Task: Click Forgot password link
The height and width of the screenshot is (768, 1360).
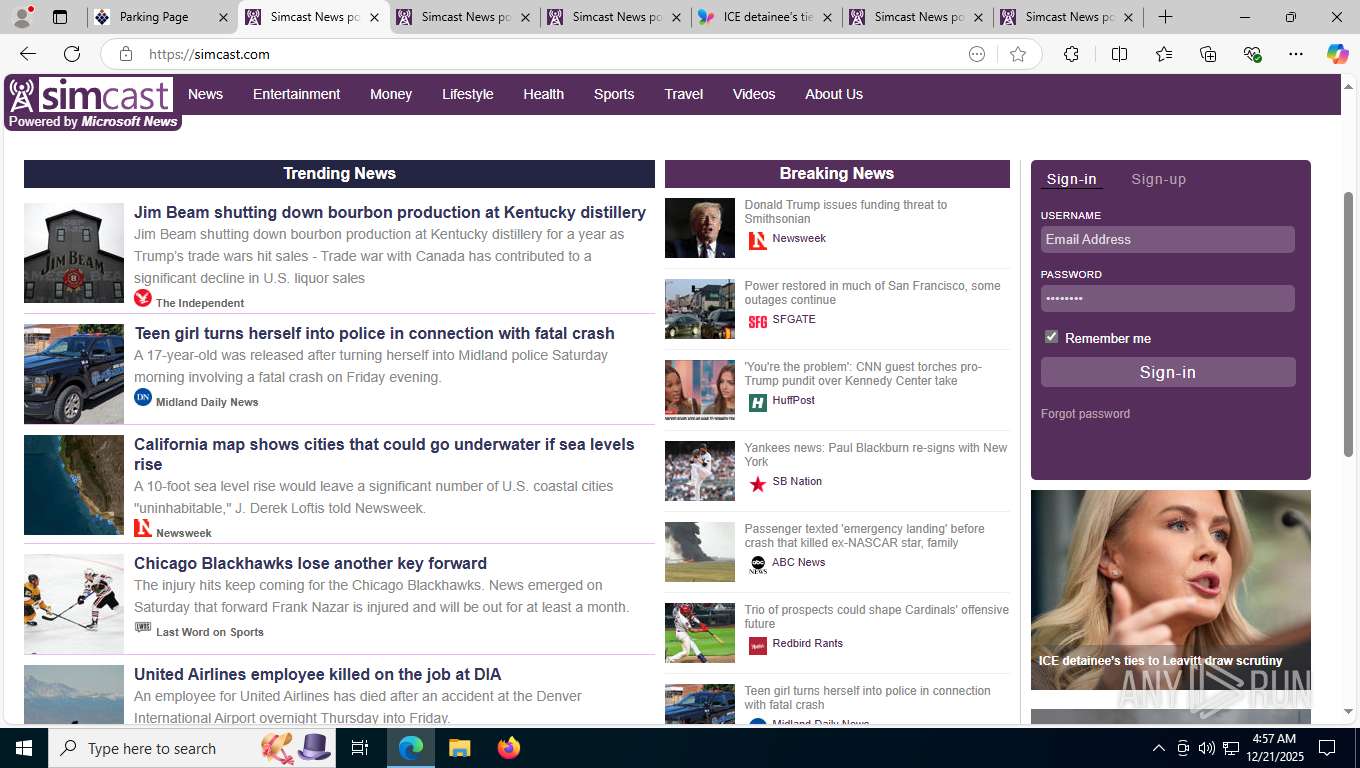Action: (x=1085, y=414)
